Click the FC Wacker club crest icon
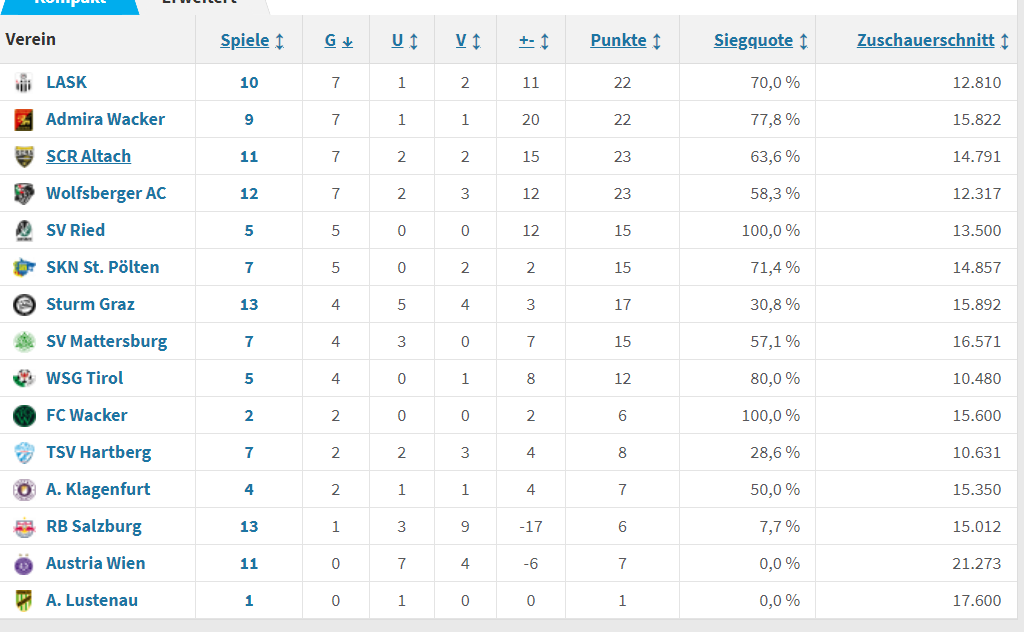 click(24, 415)
